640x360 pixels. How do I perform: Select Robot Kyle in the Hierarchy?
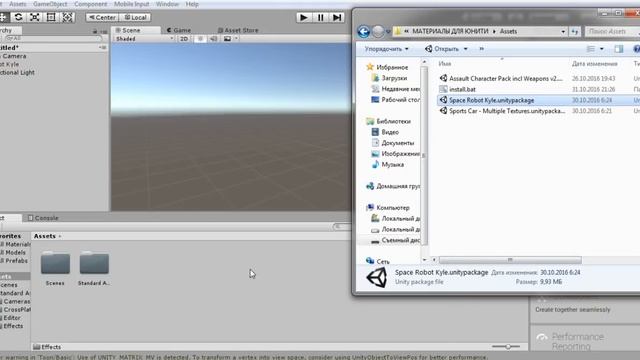point(10,64)
